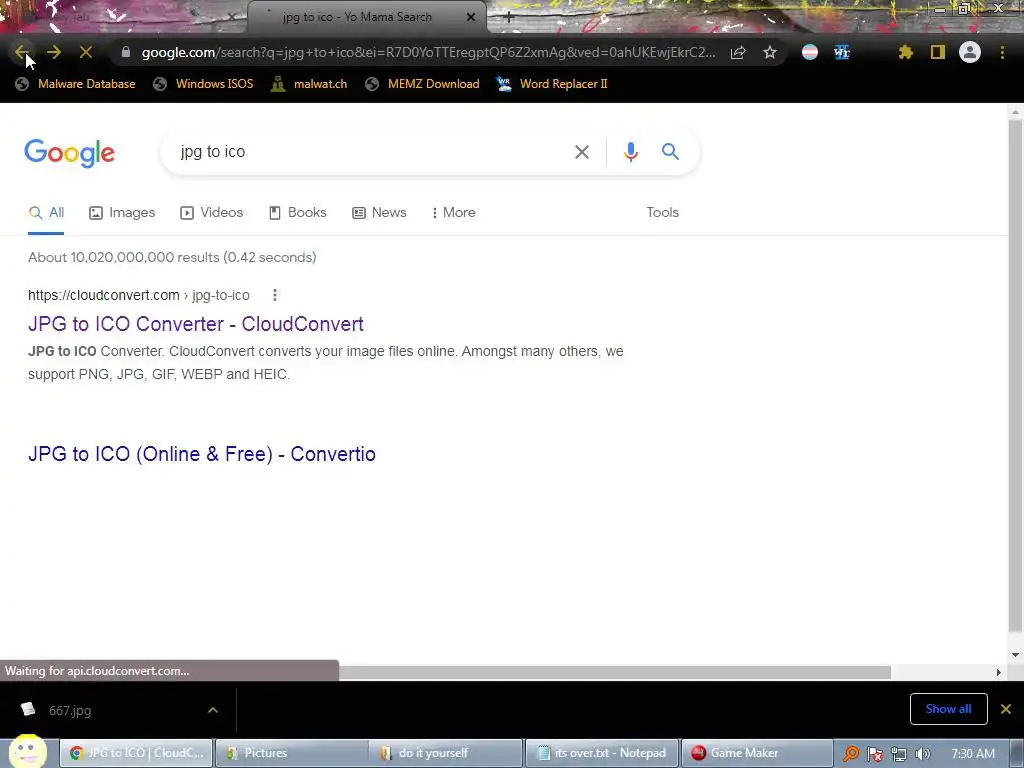Switch to do it yourself taskbar window

[446, 753]
